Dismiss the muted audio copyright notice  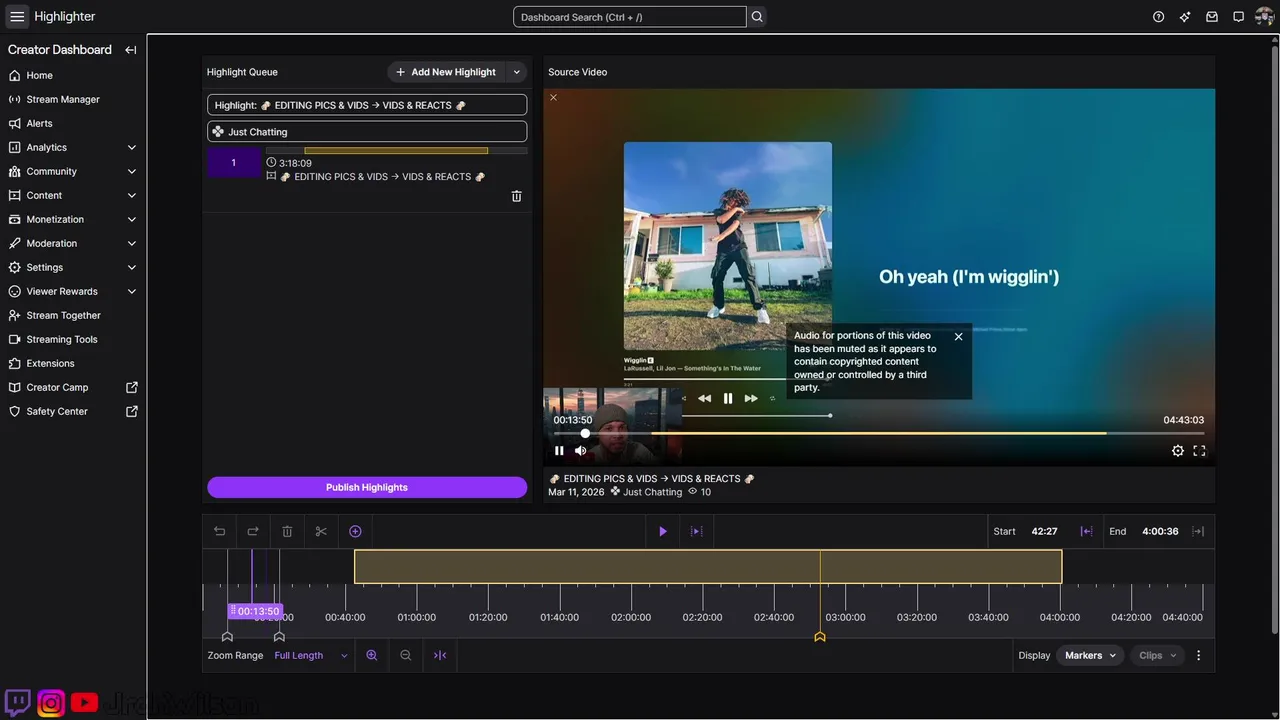pos(958,337)
